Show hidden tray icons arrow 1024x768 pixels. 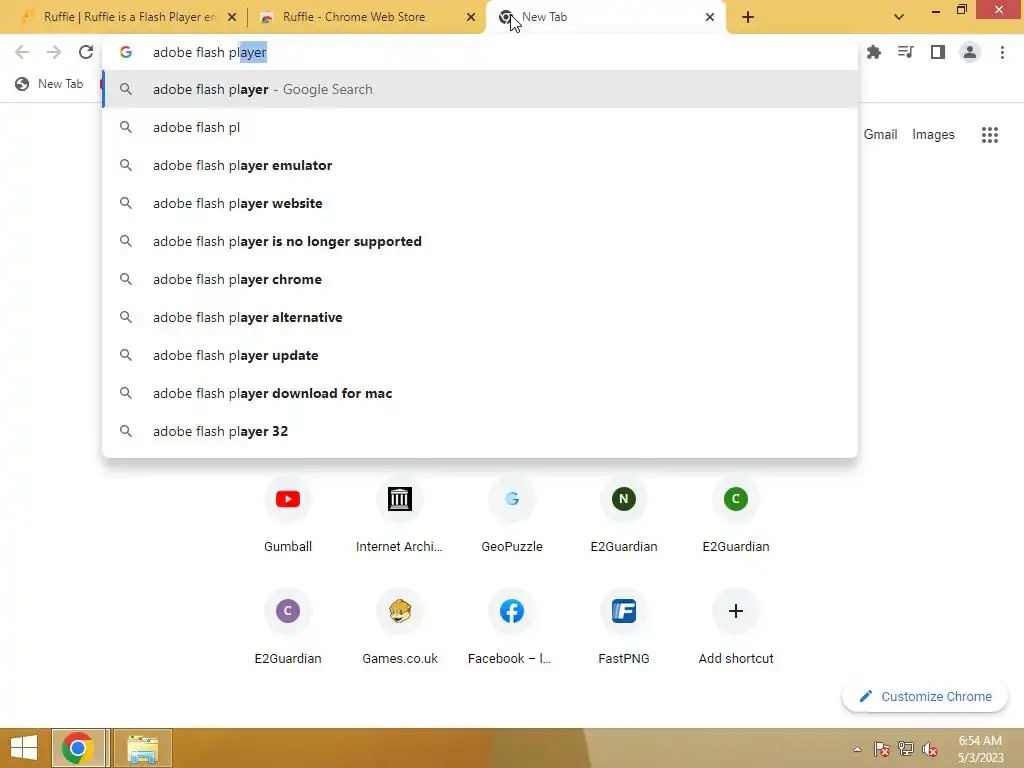(857, 749)
